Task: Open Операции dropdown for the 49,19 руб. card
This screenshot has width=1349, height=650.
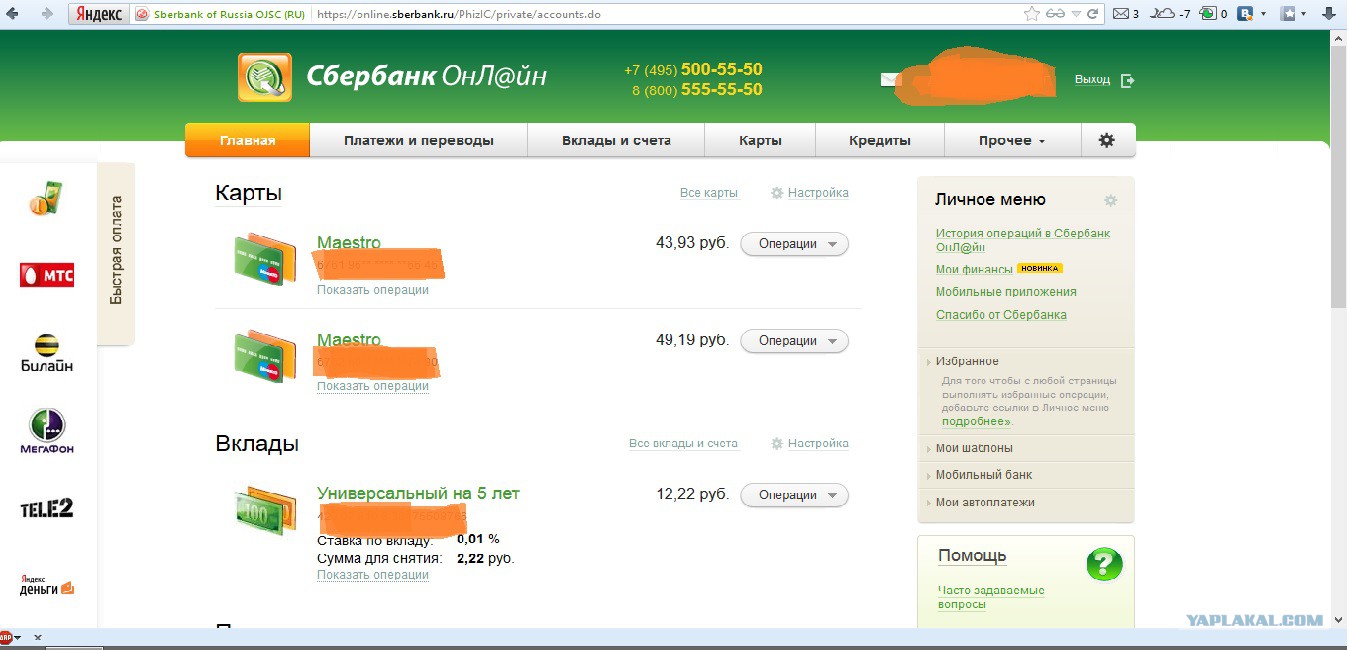Action: pos(794,341)
